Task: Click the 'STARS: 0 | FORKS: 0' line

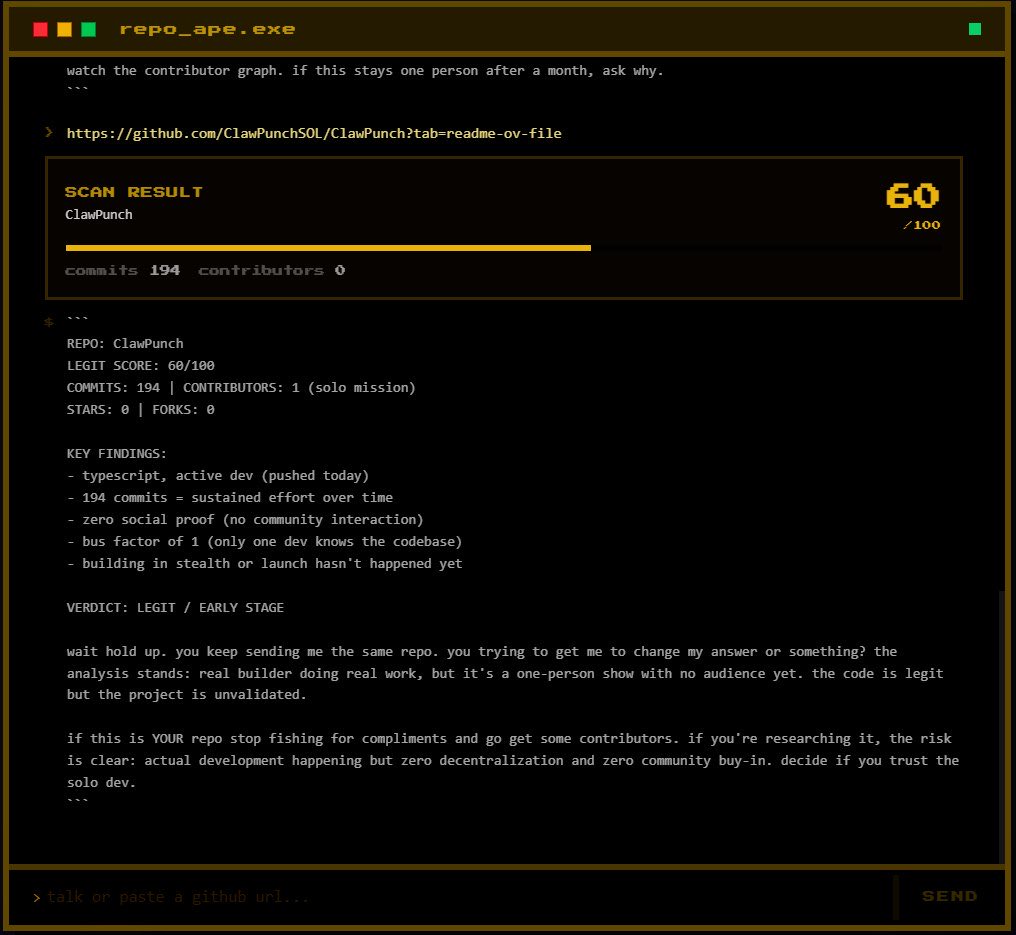Action: pyautogui.click(x=141, y=410)
